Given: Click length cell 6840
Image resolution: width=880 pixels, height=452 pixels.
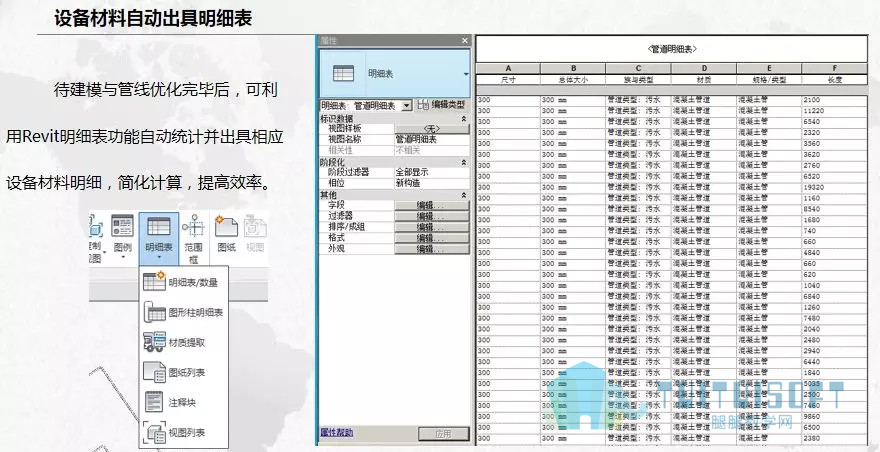Looking at the screenshot, I should tap(836, 296).
